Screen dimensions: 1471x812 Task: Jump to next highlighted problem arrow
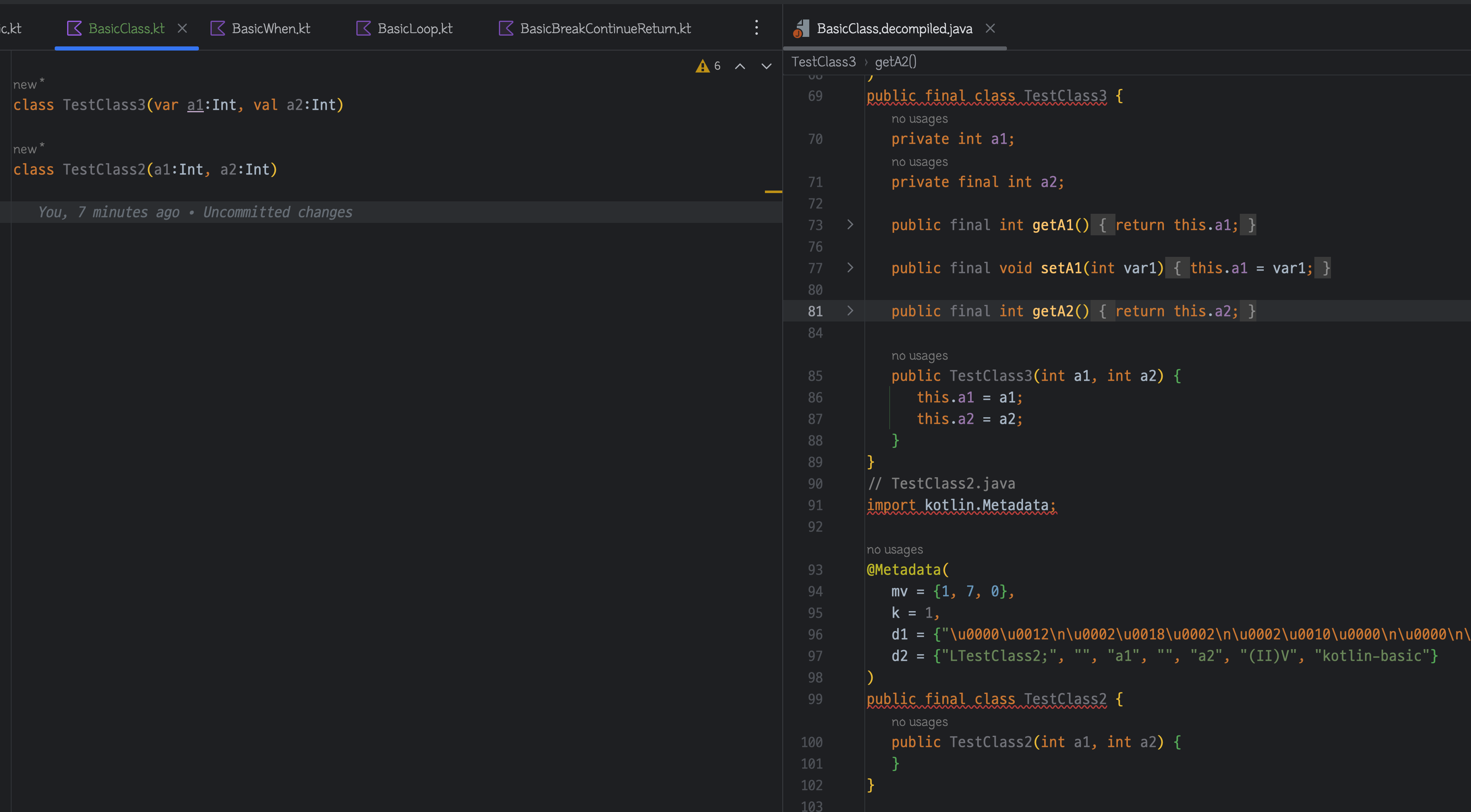tap(766, 66)
